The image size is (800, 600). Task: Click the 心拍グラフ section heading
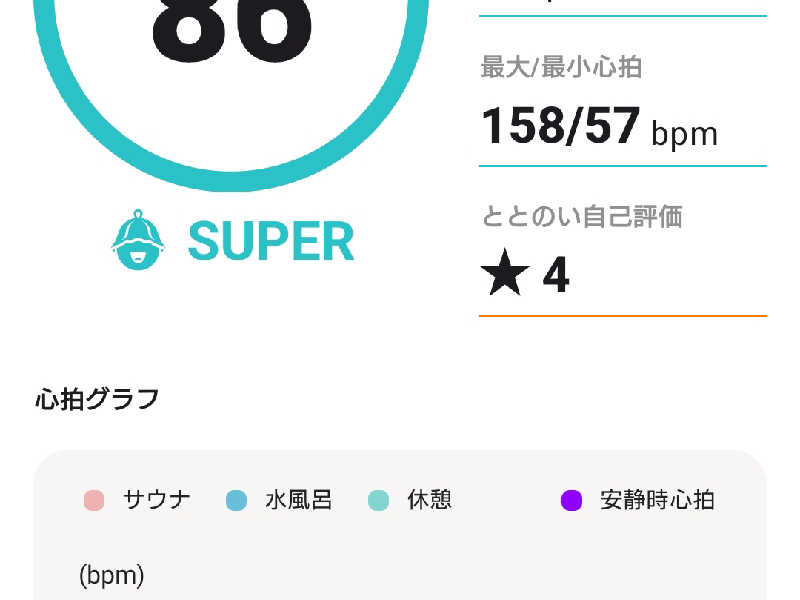pyautogui.click(x=97, y=399)
